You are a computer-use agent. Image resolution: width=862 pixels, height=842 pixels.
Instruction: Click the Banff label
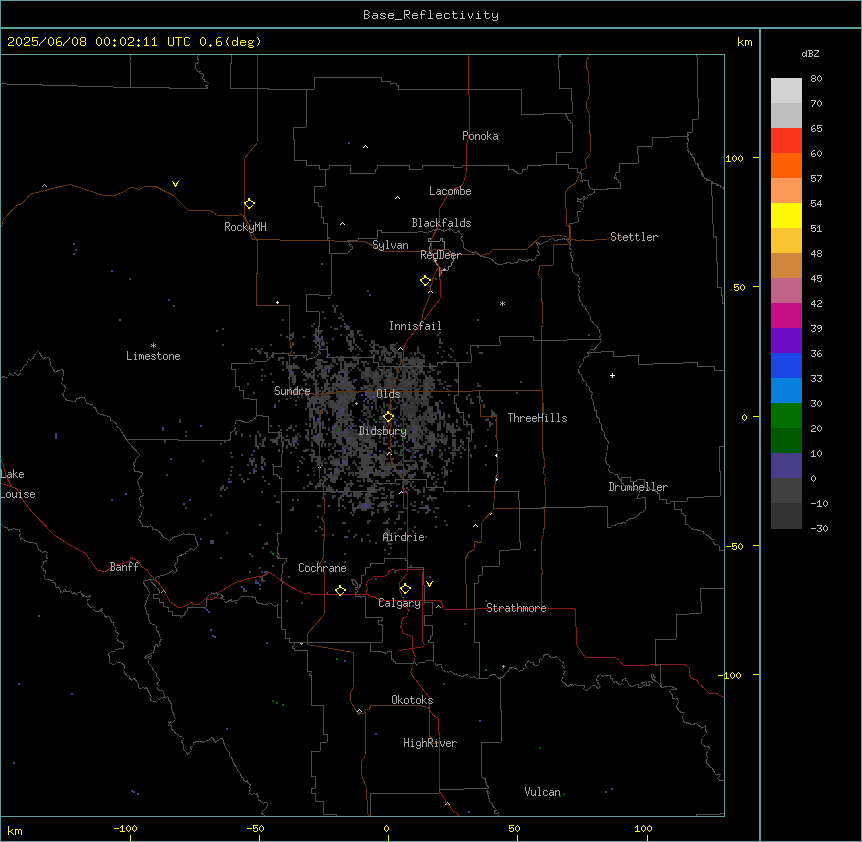124,567
